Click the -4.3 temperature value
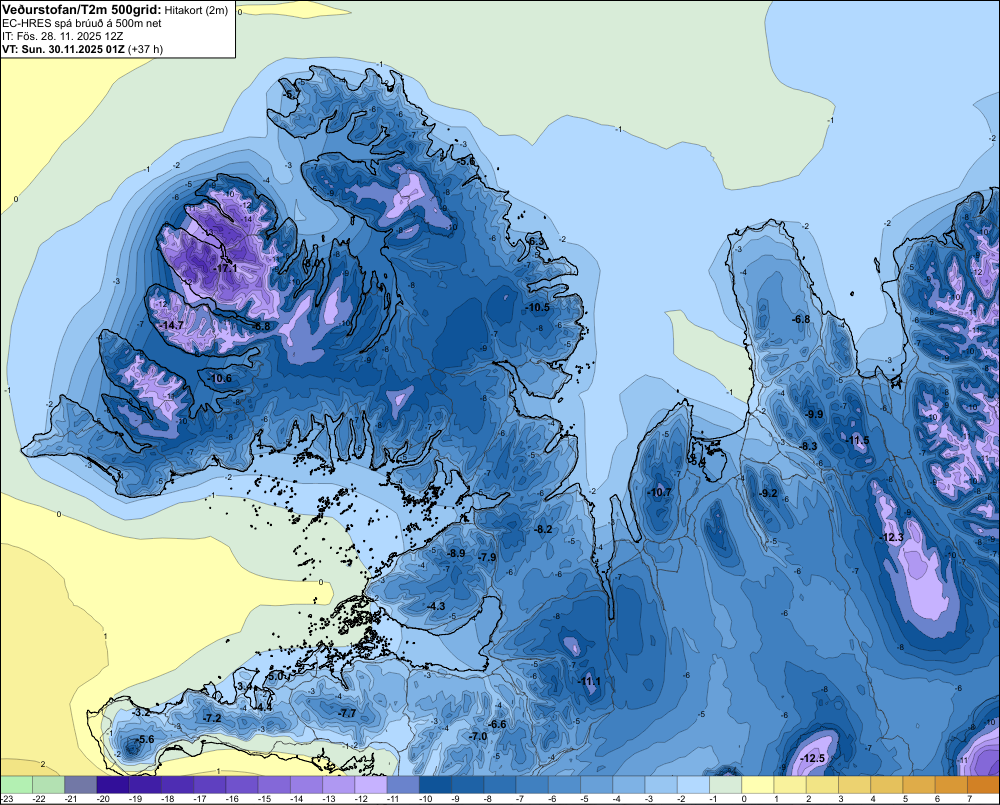Viewport: 1000px width, 805px height. pos(436,606)
